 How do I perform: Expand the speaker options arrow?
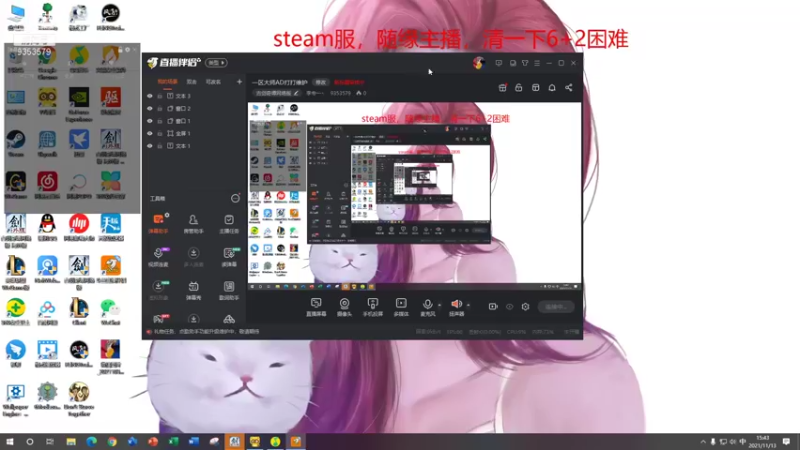tap(468, 305)
